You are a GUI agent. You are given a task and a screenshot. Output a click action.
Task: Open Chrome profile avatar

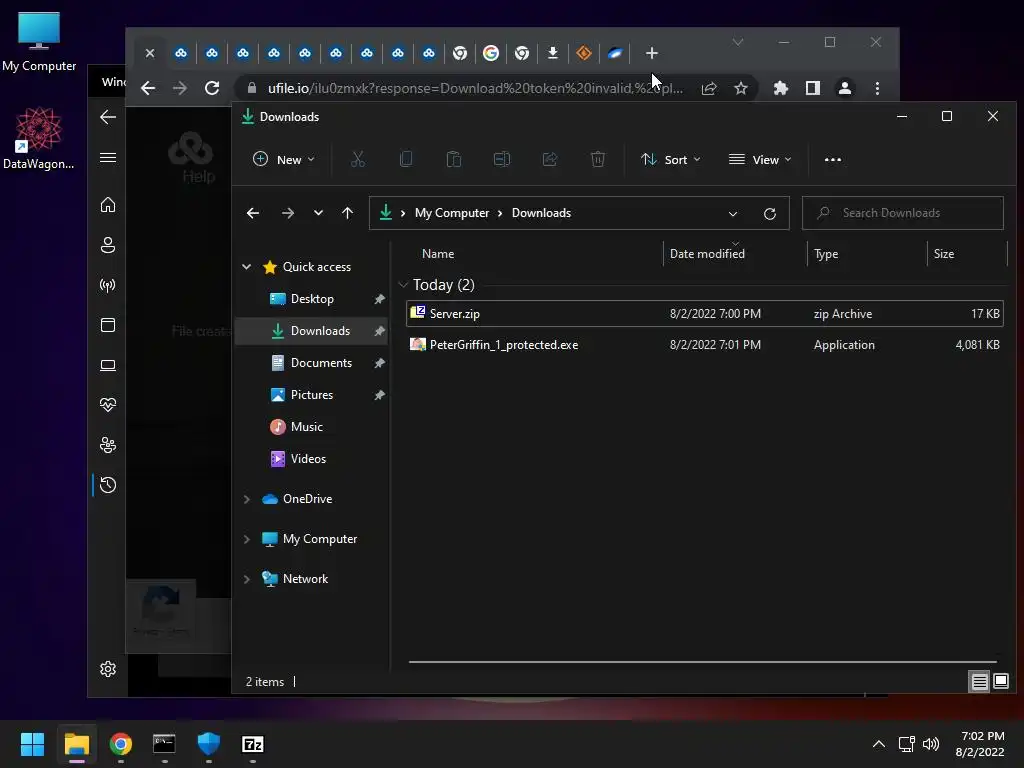coord(844,88)
